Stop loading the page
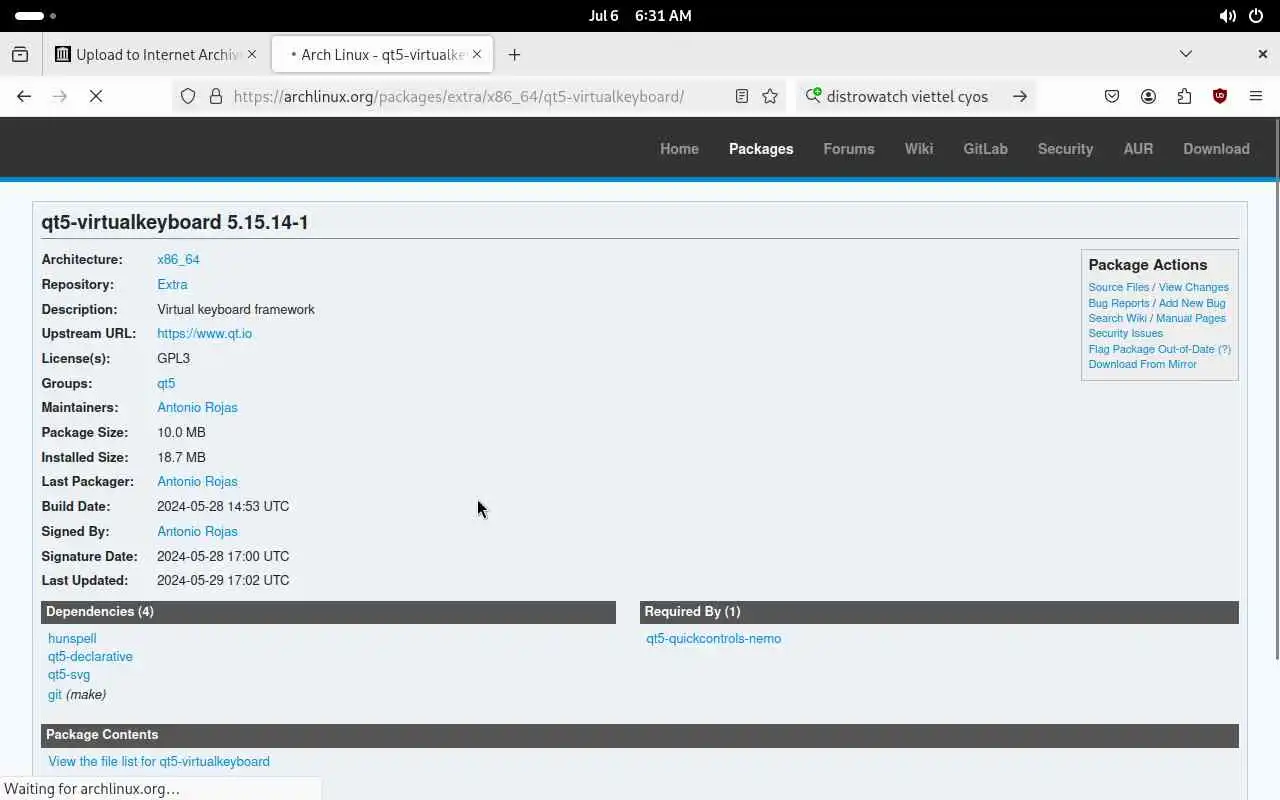1280x800 pixels. point(95,96)
